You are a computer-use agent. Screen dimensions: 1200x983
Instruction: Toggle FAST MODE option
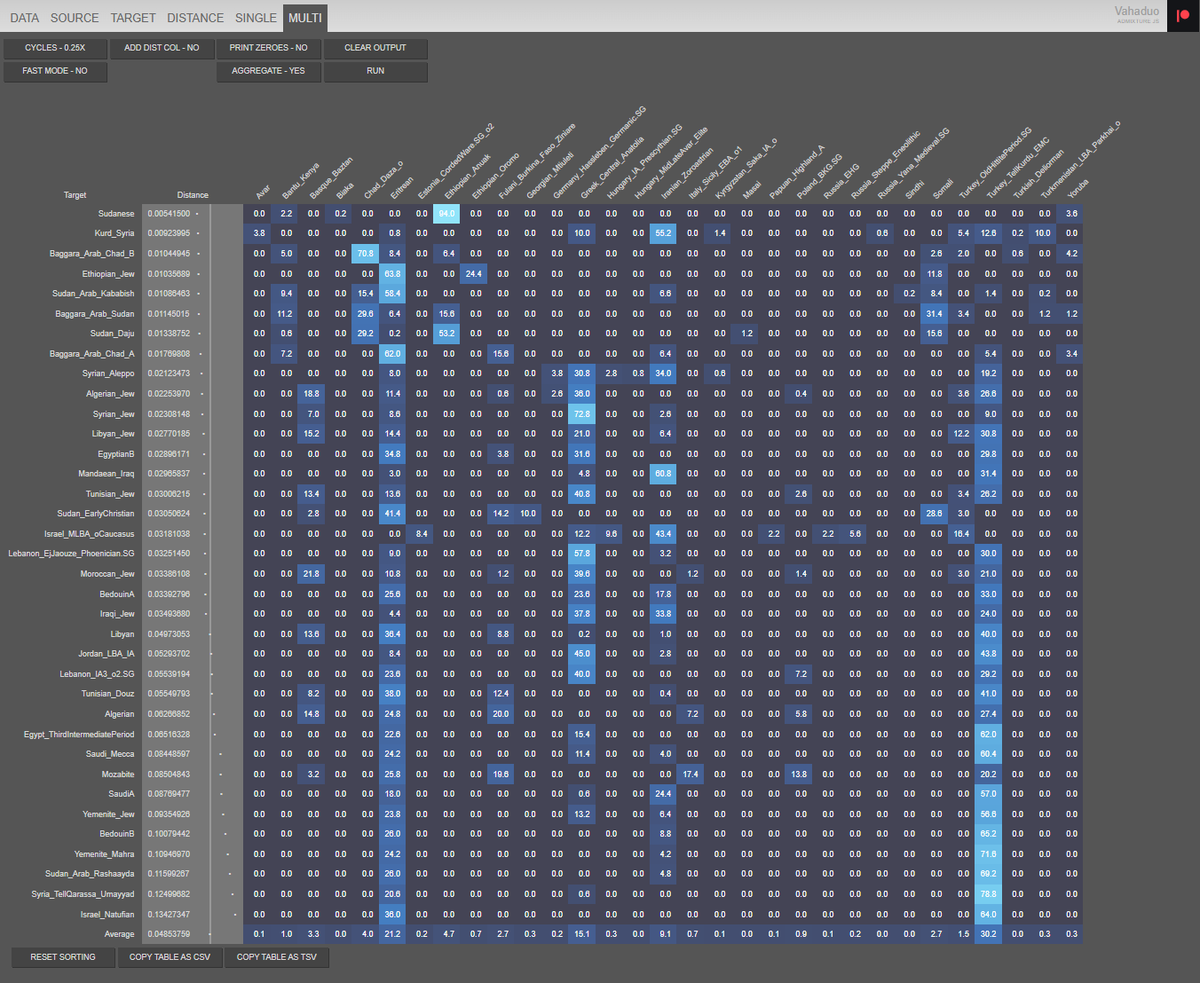55,71
